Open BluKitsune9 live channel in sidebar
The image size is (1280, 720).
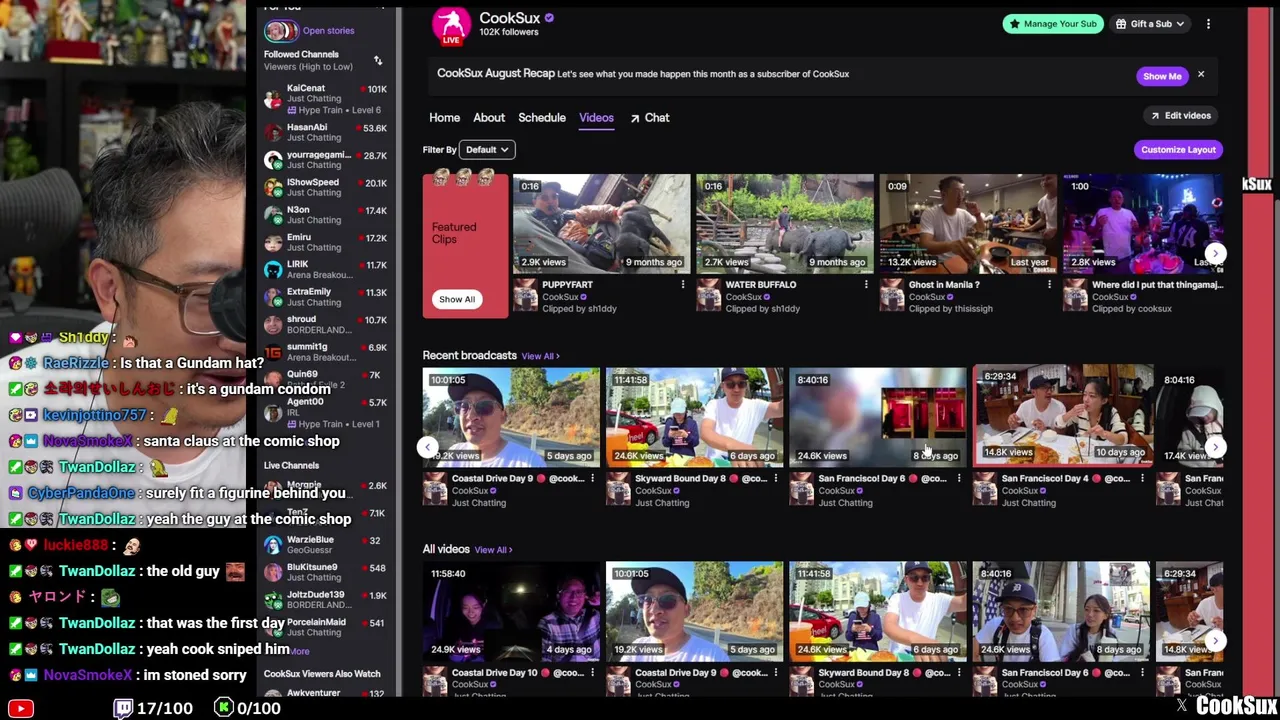coord(325,572)
